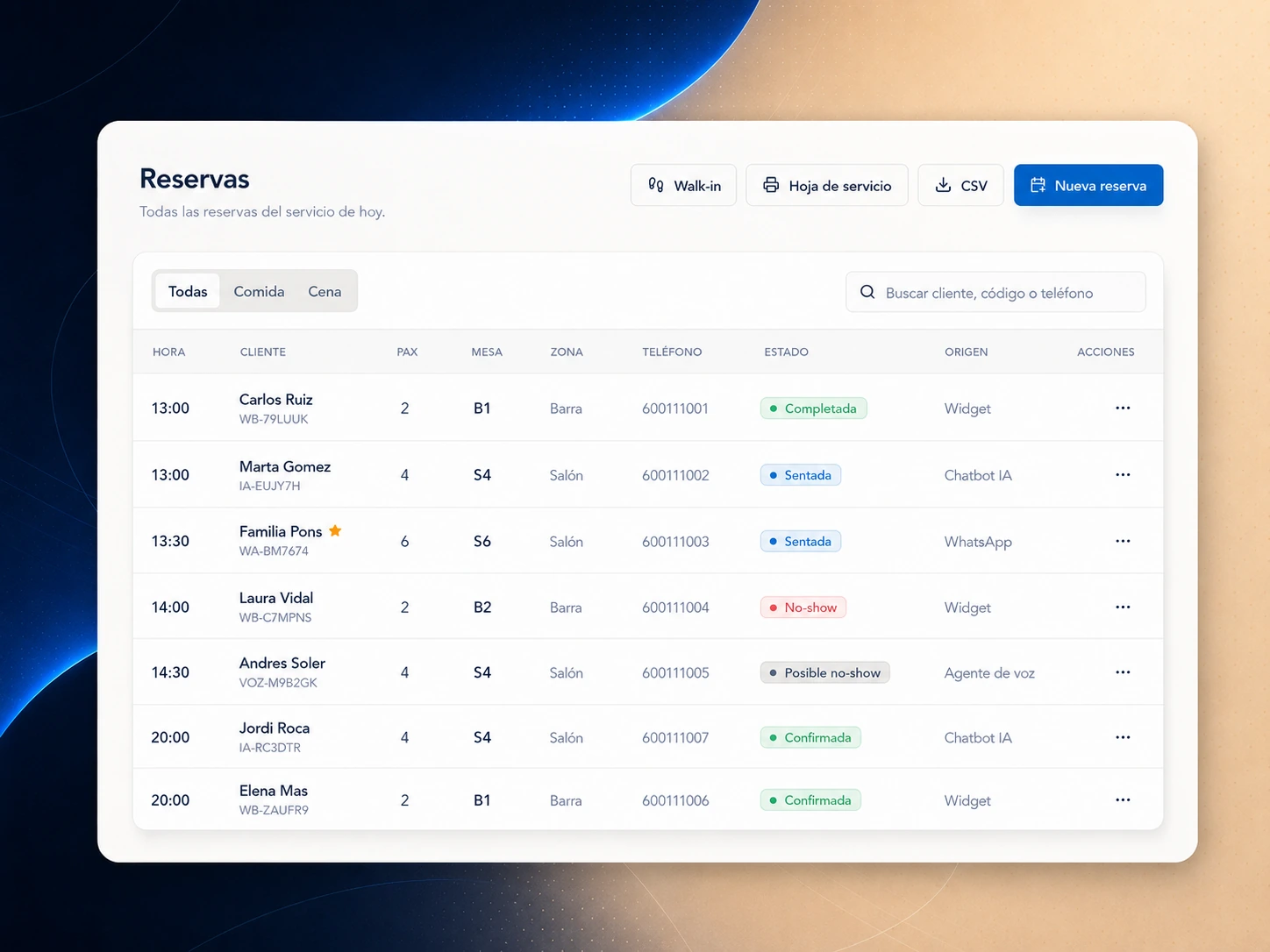
Task: Switch to the Cena tab
Action: tap(325, 291)
